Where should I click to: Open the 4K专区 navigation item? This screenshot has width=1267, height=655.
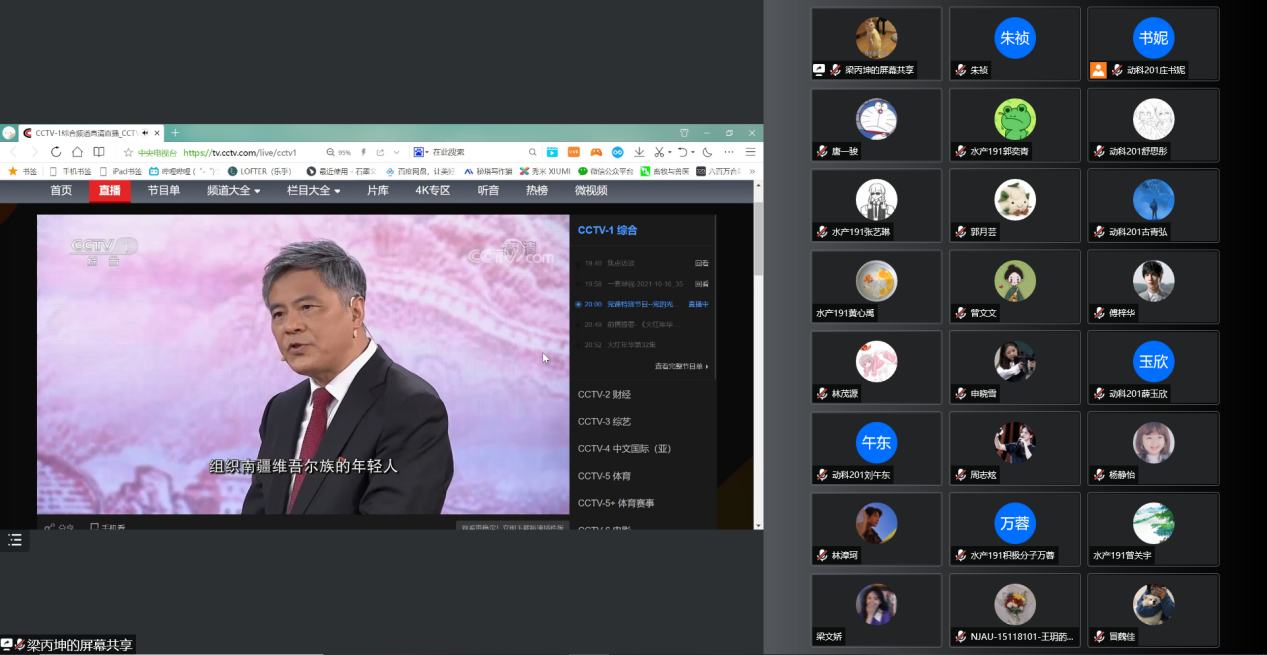(433, 191)
